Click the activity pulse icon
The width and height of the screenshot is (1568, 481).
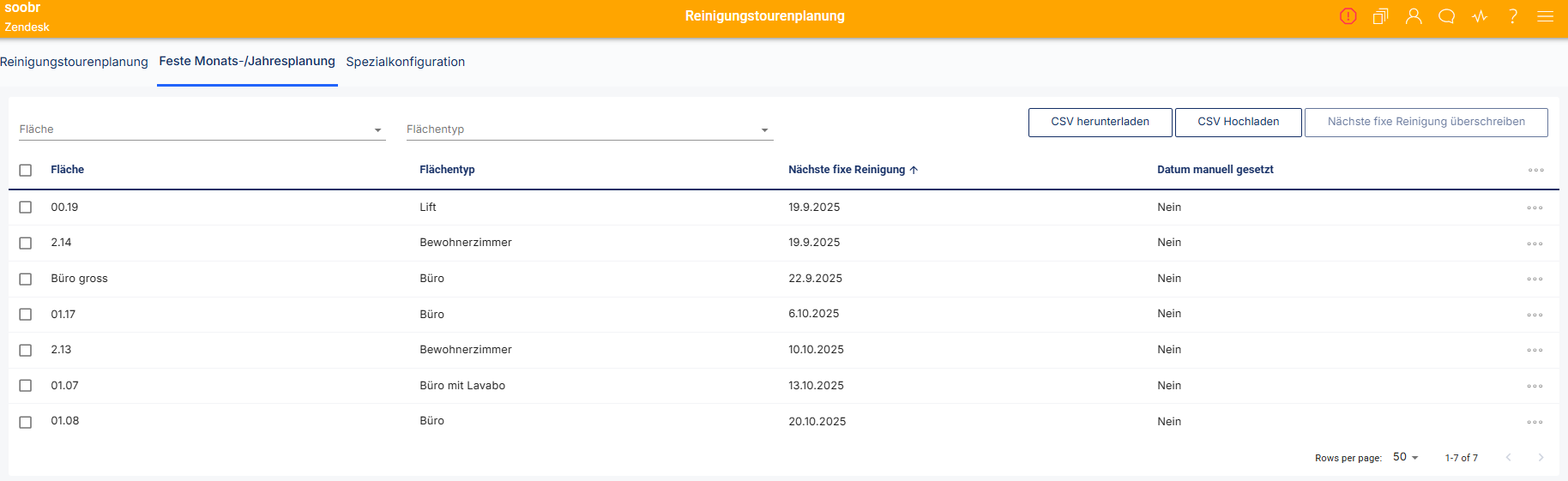pyautogui.click(x=1480, y=16)
